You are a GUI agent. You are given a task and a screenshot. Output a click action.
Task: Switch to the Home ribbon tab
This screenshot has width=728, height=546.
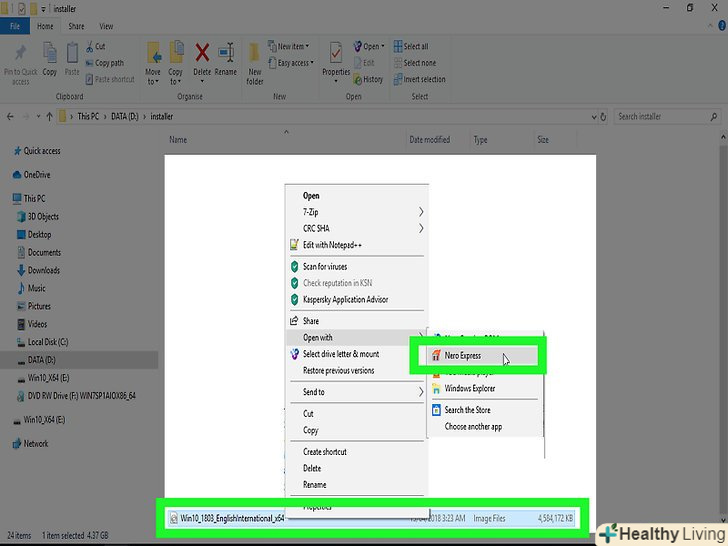pyautogui.click(x=45, y=26)
